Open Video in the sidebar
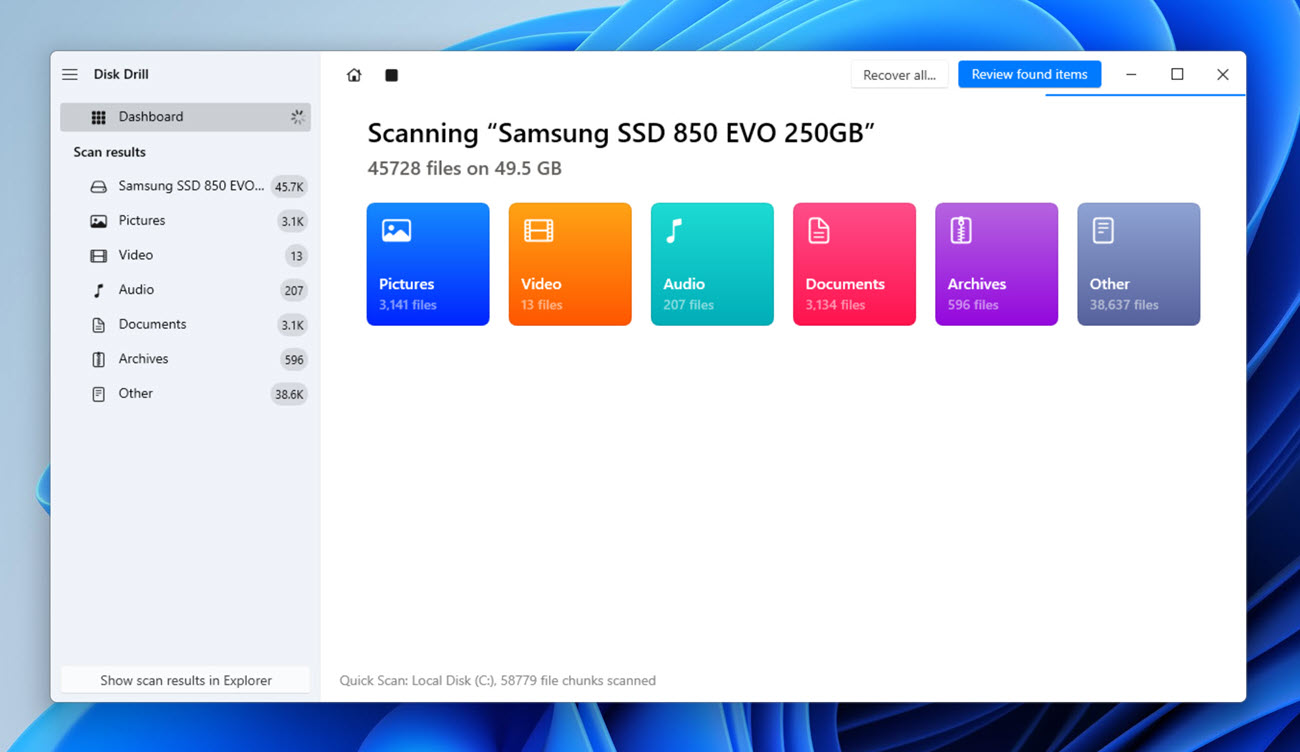 click(x=186, y=255)
